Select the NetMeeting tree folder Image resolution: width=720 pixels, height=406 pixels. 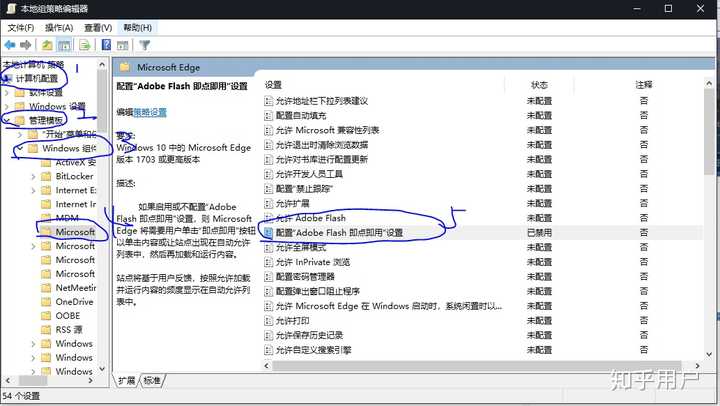pyautogui.click(x=76, y=288)
